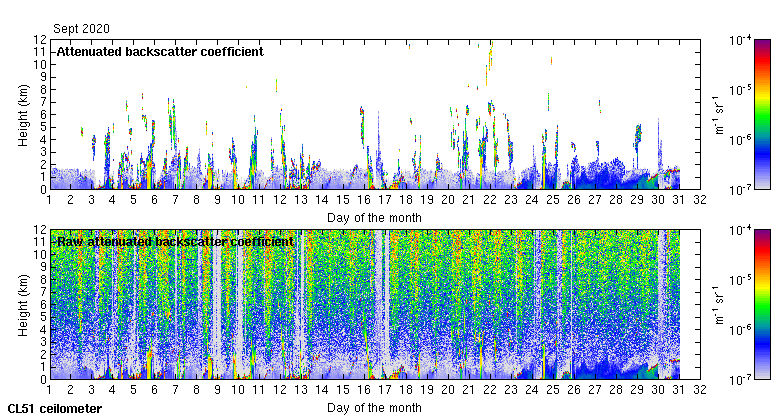Click "Day of the month" under top plot
The width and height of the screenshot is (780, 420).
pos(374,217)
